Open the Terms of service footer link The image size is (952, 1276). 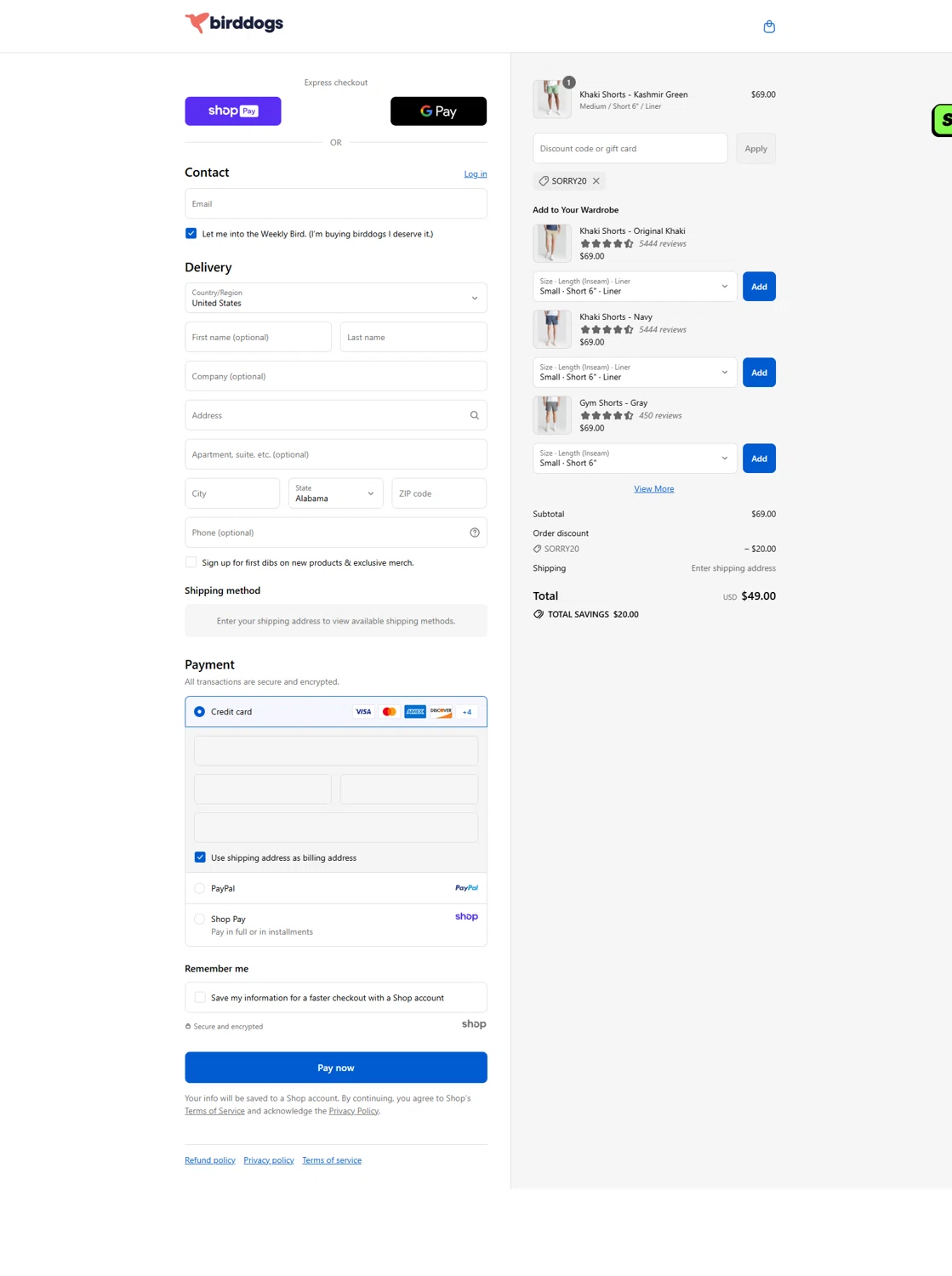pos(332,1160)
